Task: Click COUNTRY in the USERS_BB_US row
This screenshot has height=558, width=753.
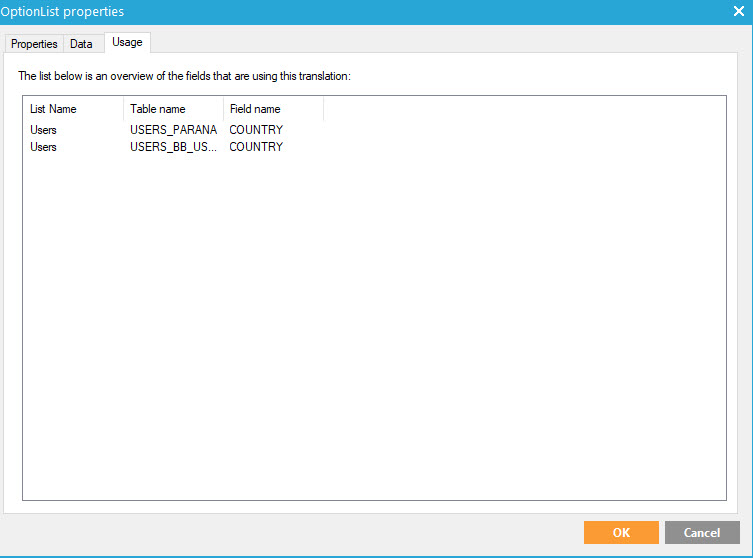Action: (x=256, y=147)
